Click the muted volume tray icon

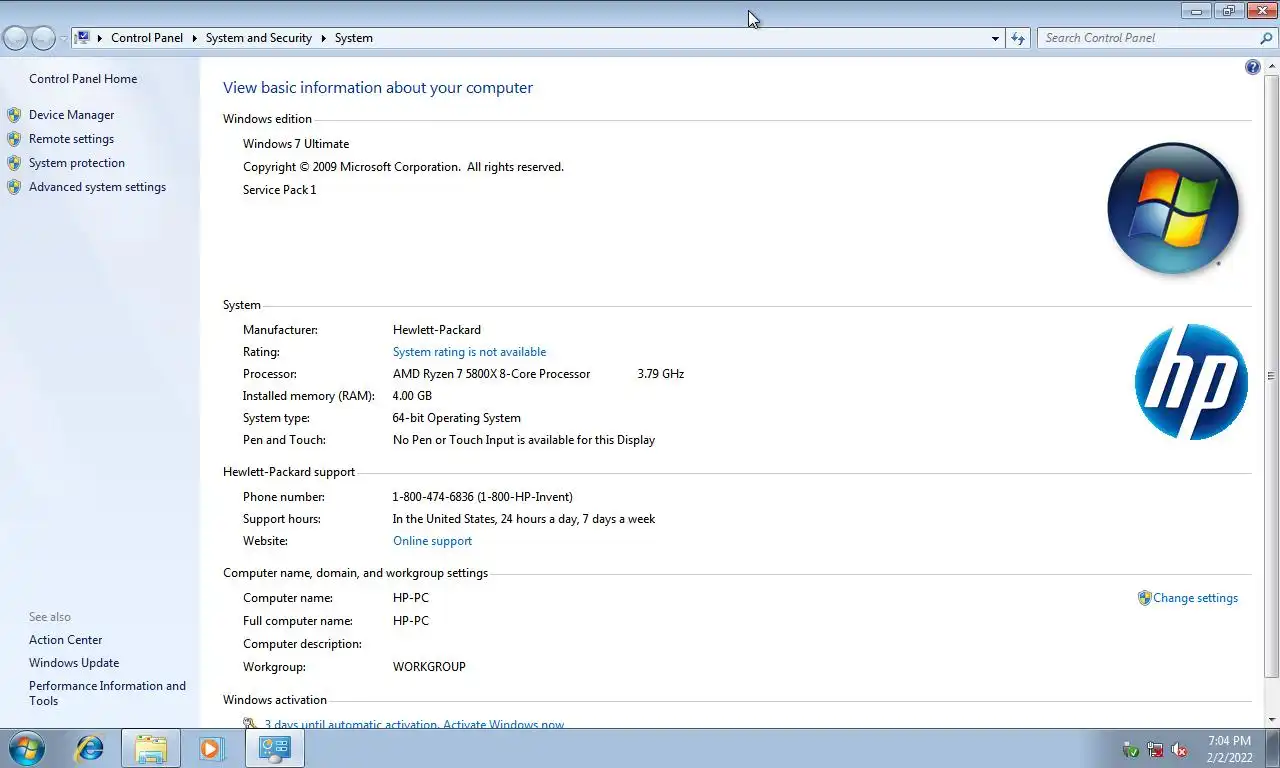[x=1179, y=749]
